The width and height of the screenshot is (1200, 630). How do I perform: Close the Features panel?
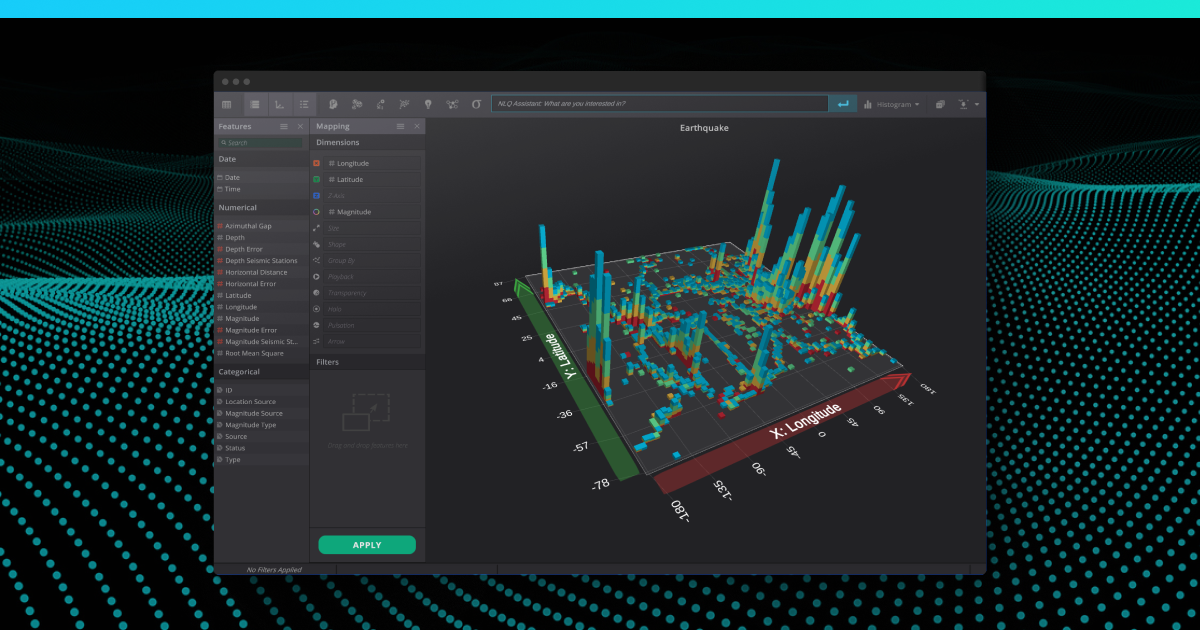300,127
